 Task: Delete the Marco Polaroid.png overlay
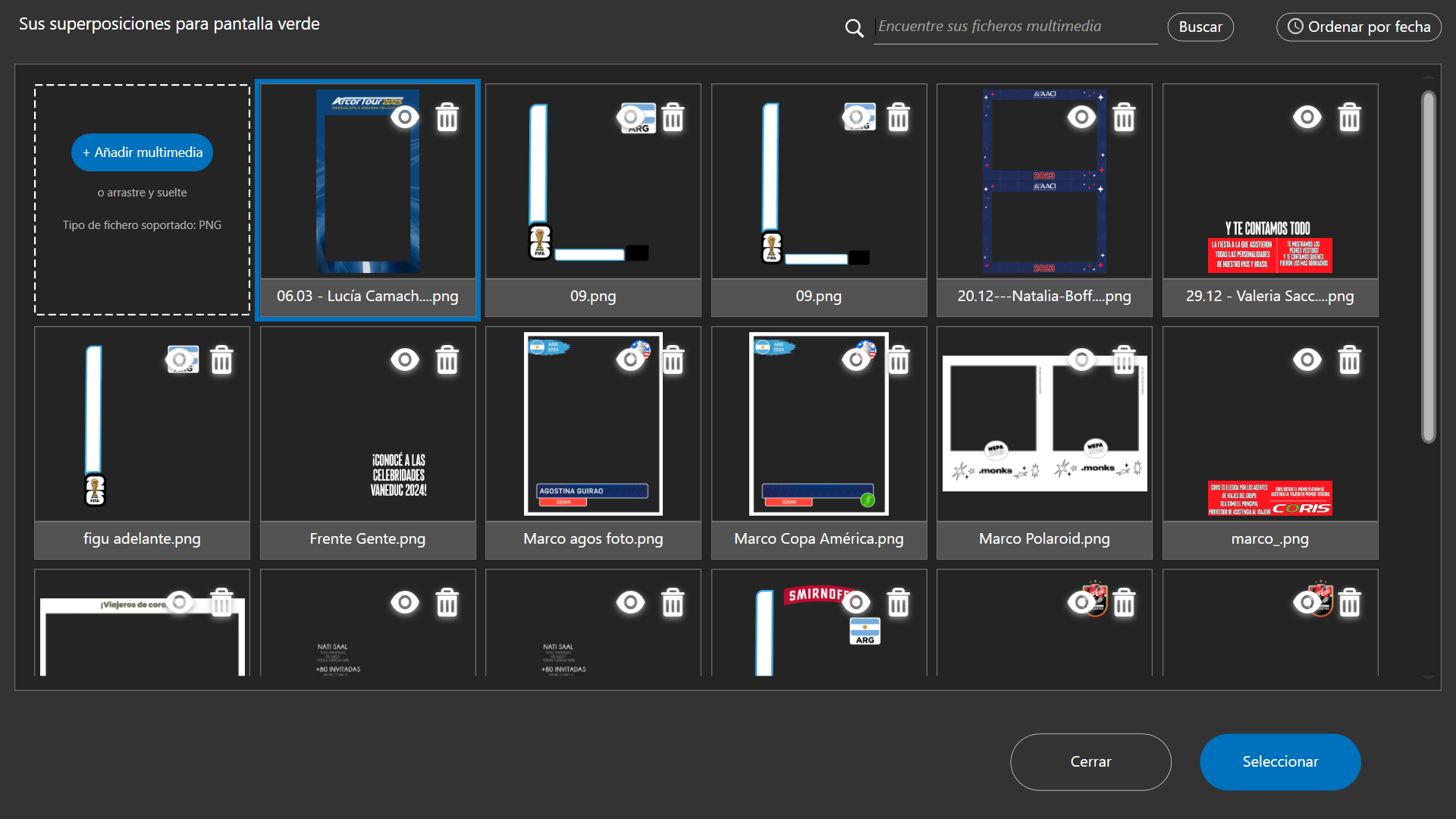pos(1124,360)
